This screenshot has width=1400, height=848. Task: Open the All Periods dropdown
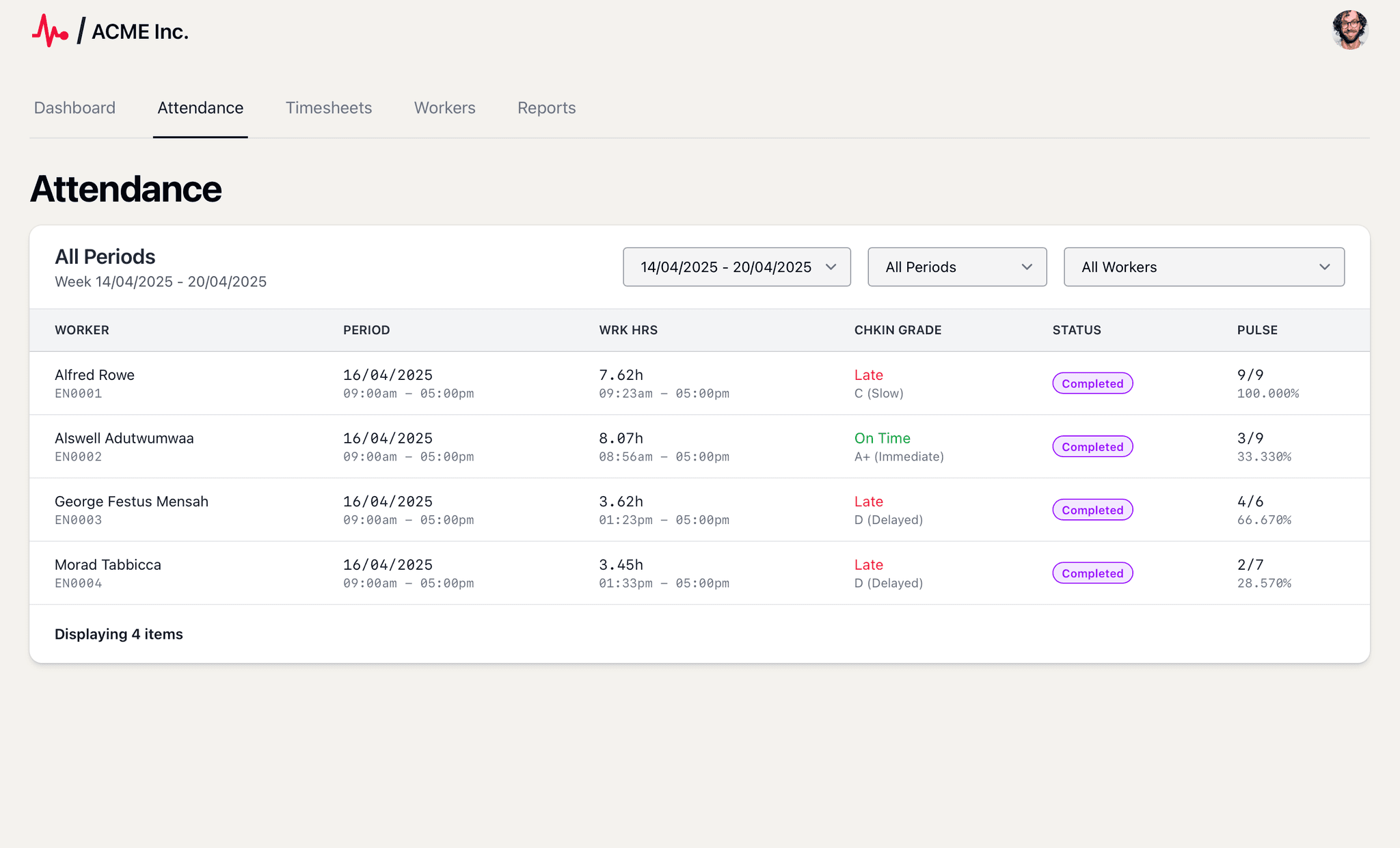[x=956, y=267]
